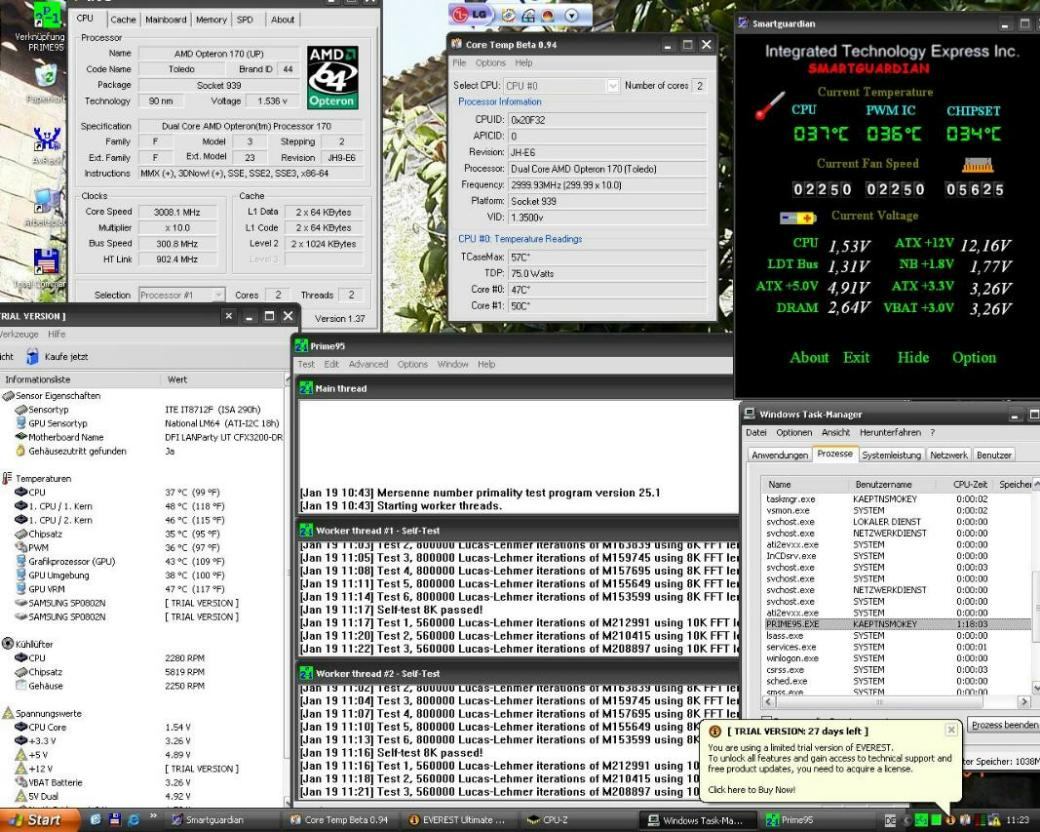Click the DE language indicator in the tray

890,821
